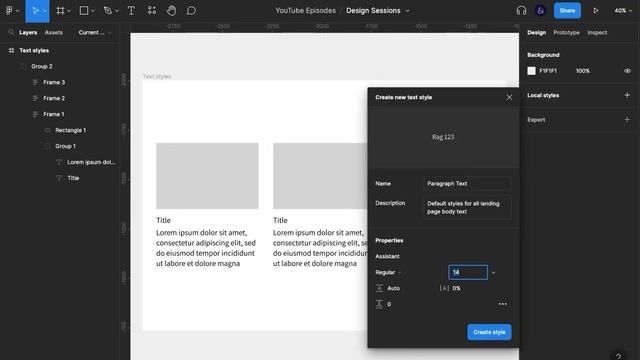This screenshot has height=360, width=640.
Task: Click the user avatar icon
Action: [x=540, y=11]
